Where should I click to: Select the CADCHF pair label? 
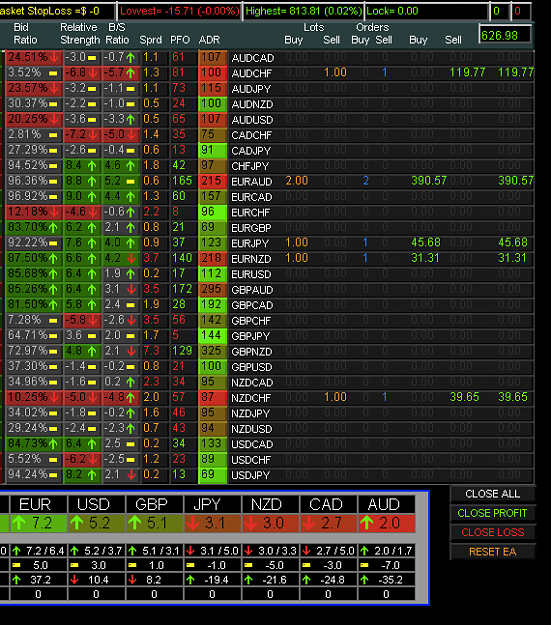point(252,136)
